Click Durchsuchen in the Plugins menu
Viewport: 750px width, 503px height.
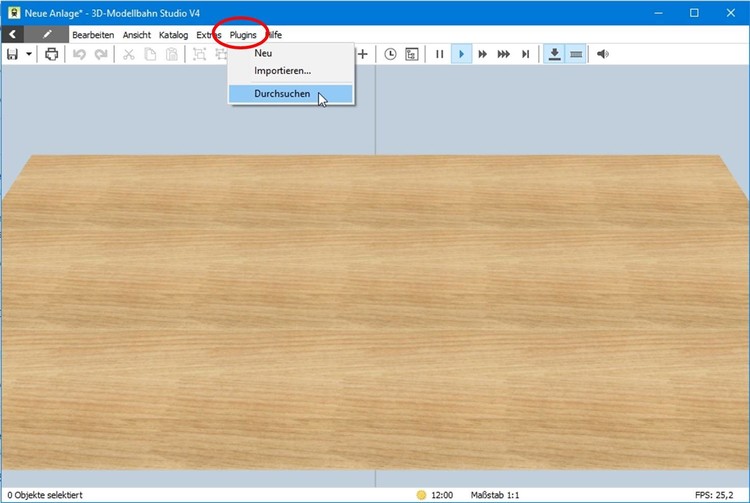[281, 94]
